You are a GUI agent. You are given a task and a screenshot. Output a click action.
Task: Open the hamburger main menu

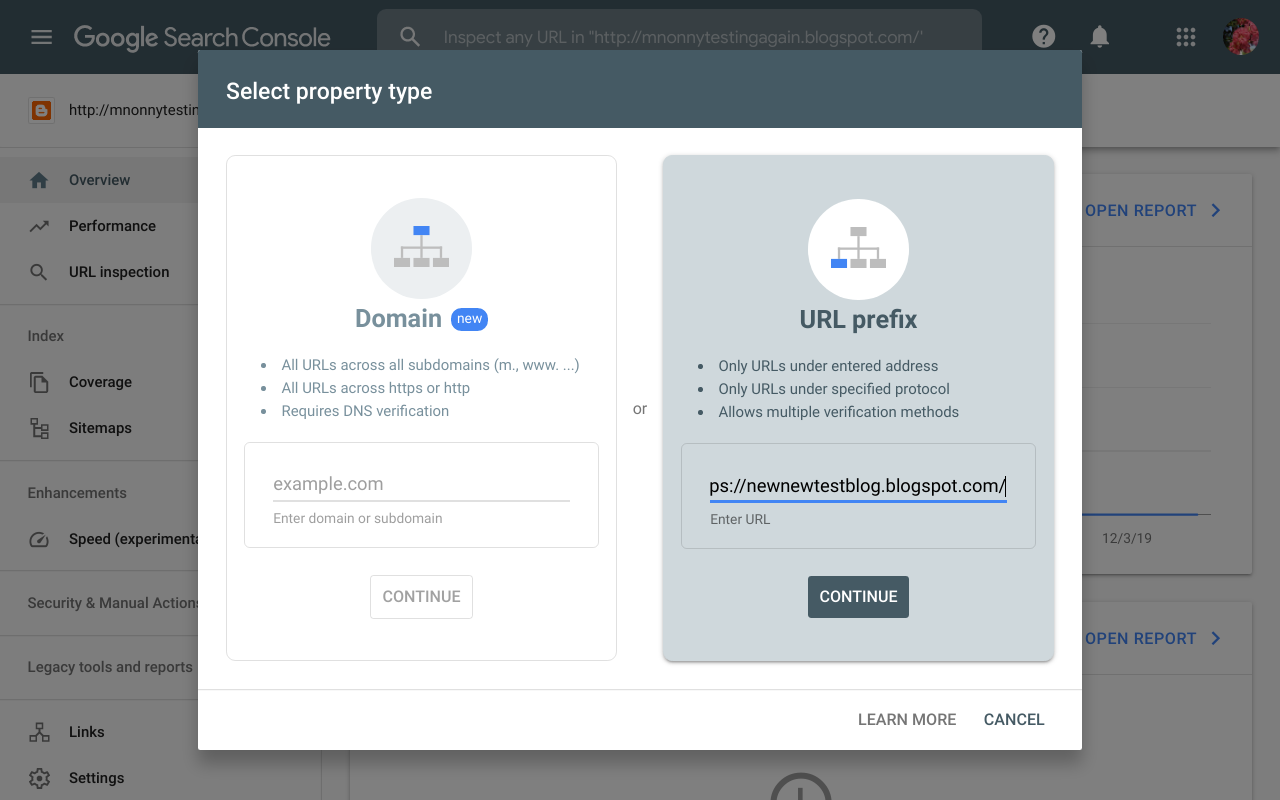41,37
